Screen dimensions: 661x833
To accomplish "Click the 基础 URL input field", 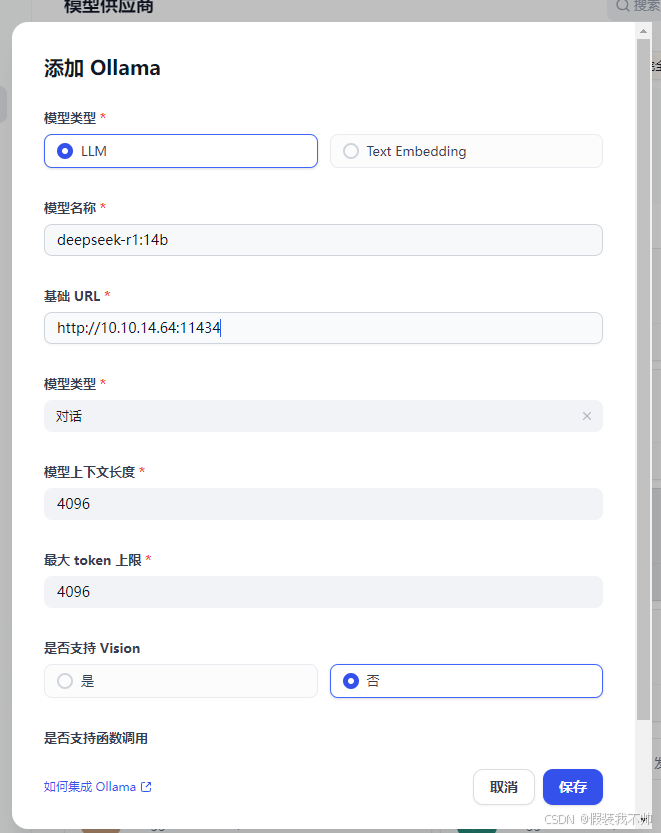I will (x=322, y=328).
